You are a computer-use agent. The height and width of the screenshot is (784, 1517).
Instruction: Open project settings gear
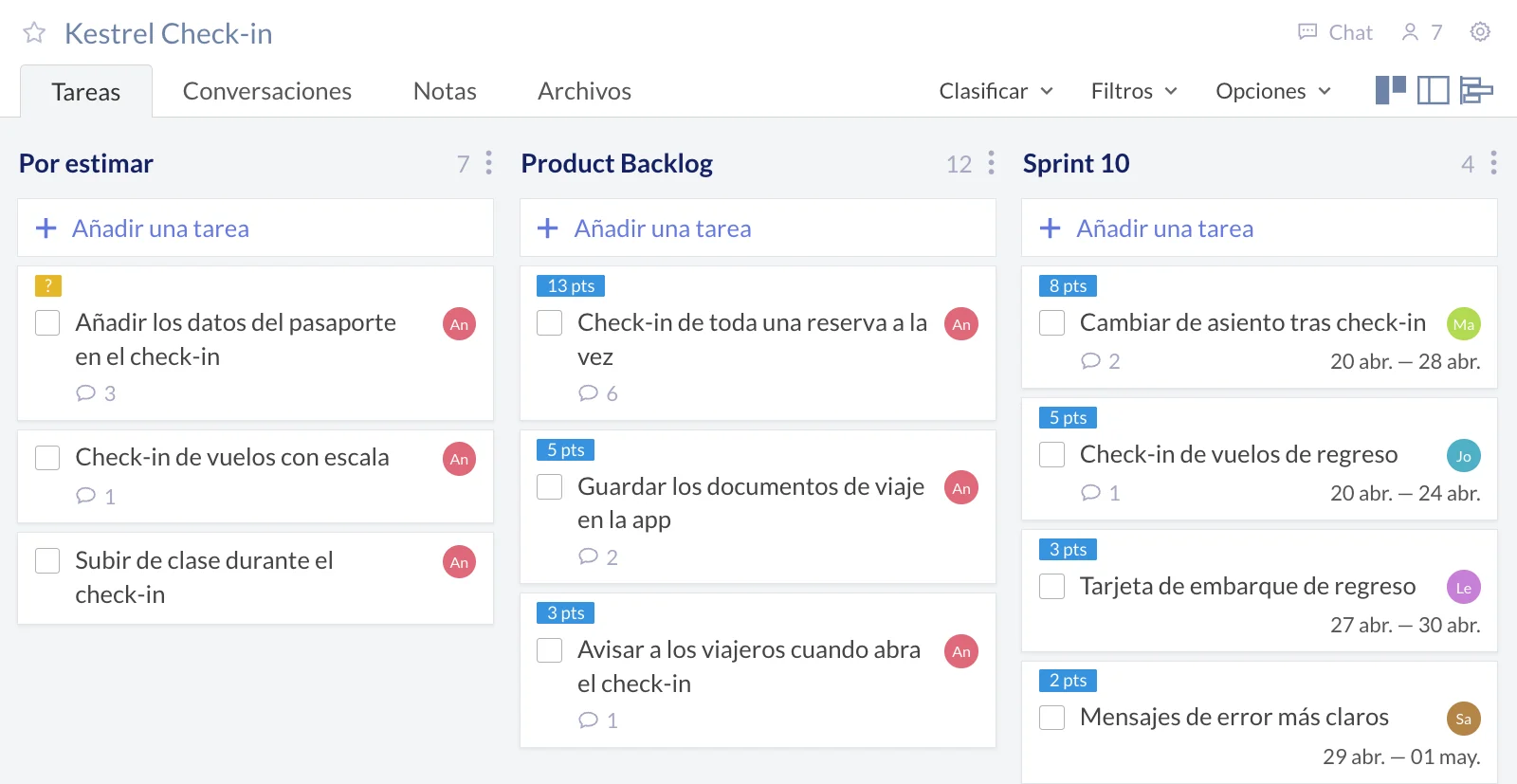pyautogui.click(x=1480, y=32)
